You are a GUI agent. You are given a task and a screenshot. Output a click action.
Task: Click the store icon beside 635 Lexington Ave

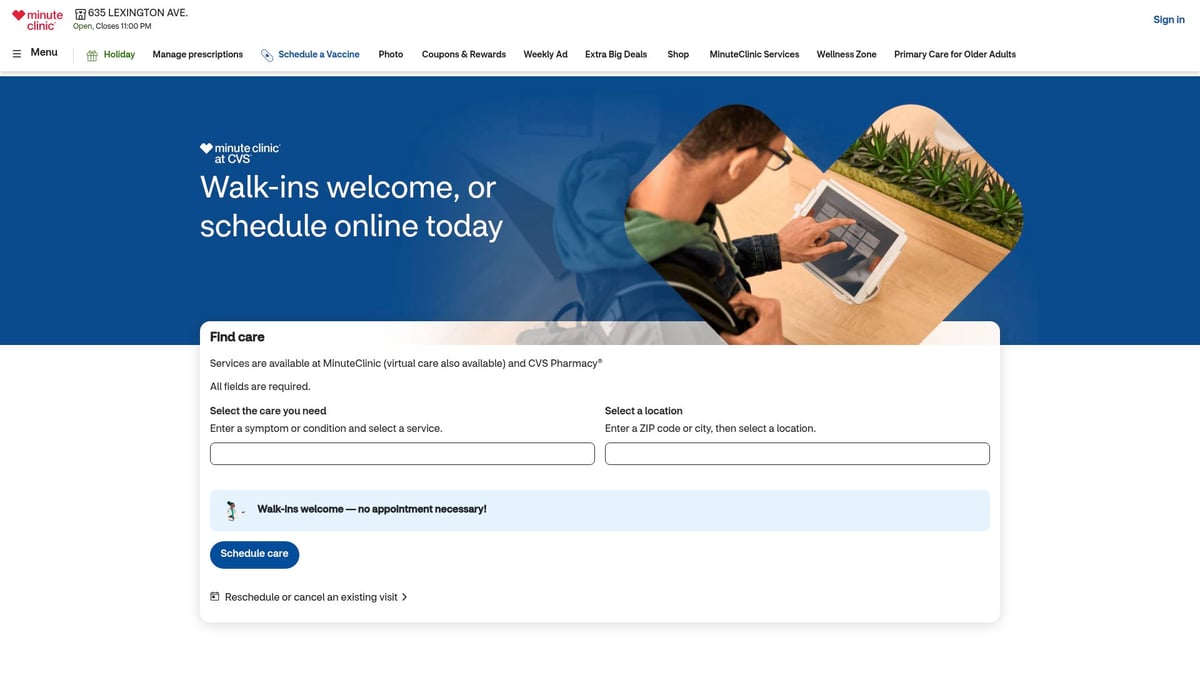click(78, 12)
